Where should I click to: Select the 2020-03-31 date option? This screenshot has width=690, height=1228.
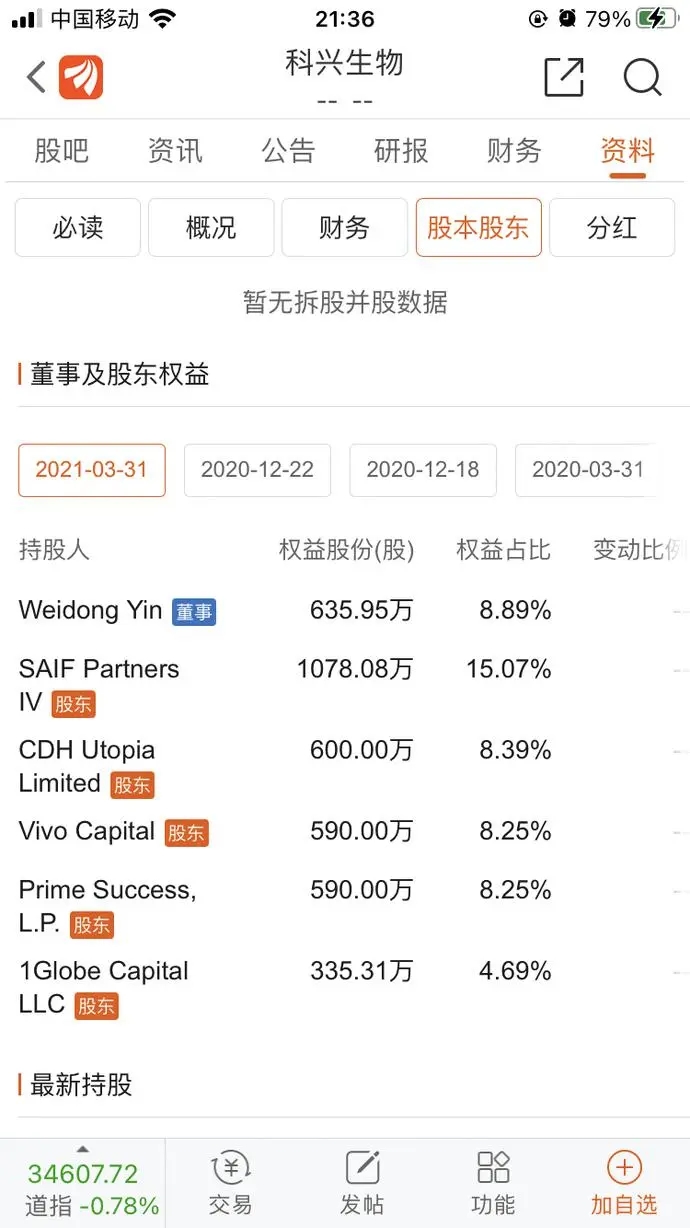click(x=587, y=470)
